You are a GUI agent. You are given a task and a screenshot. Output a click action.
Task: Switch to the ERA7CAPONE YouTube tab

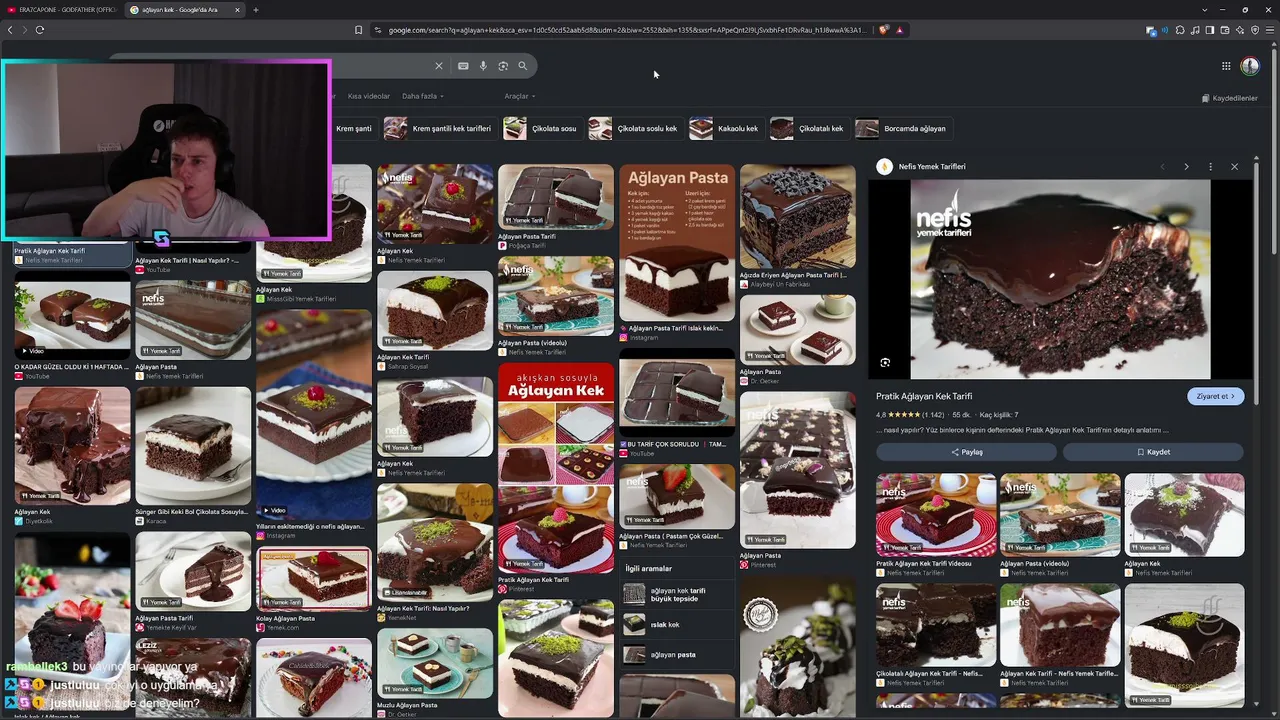pos(62,10)
